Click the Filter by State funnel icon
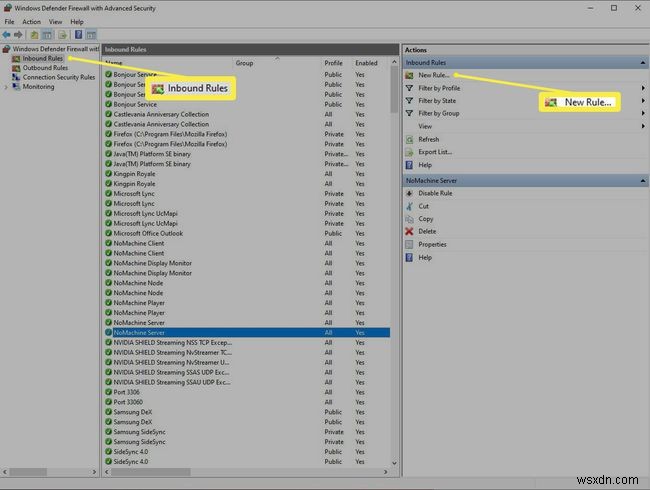 [409, 101]
